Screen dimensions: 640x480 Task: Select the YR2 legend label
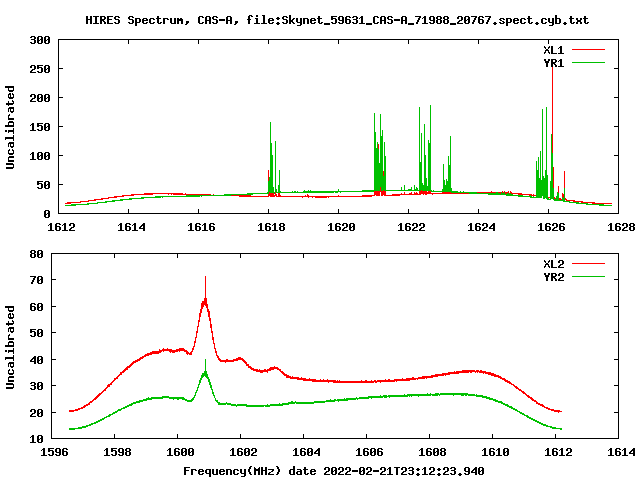pyautogui.click(x=553, y=277)
